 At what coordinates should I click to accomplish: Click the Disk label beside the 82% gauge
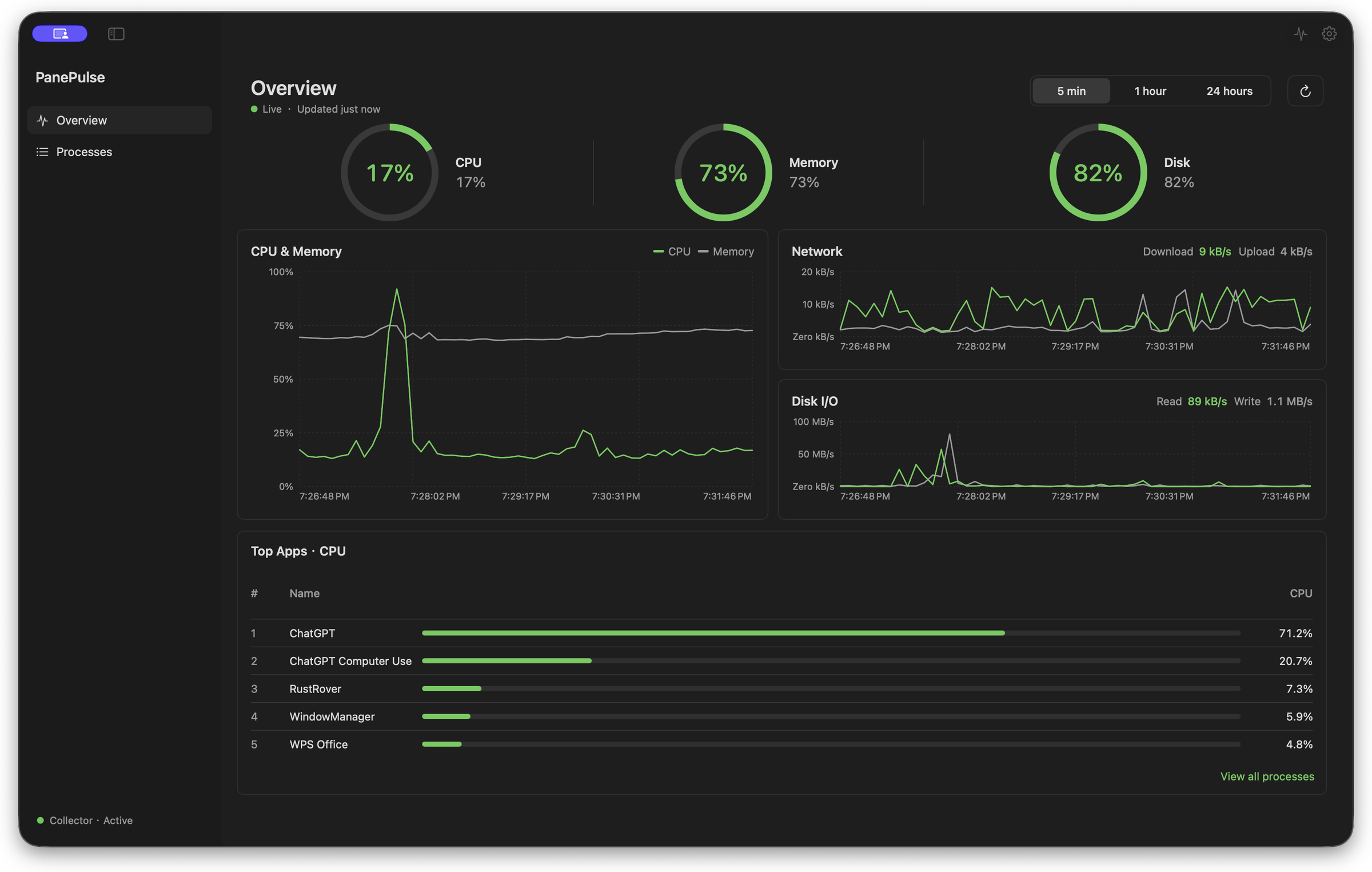coord(1176,162)
